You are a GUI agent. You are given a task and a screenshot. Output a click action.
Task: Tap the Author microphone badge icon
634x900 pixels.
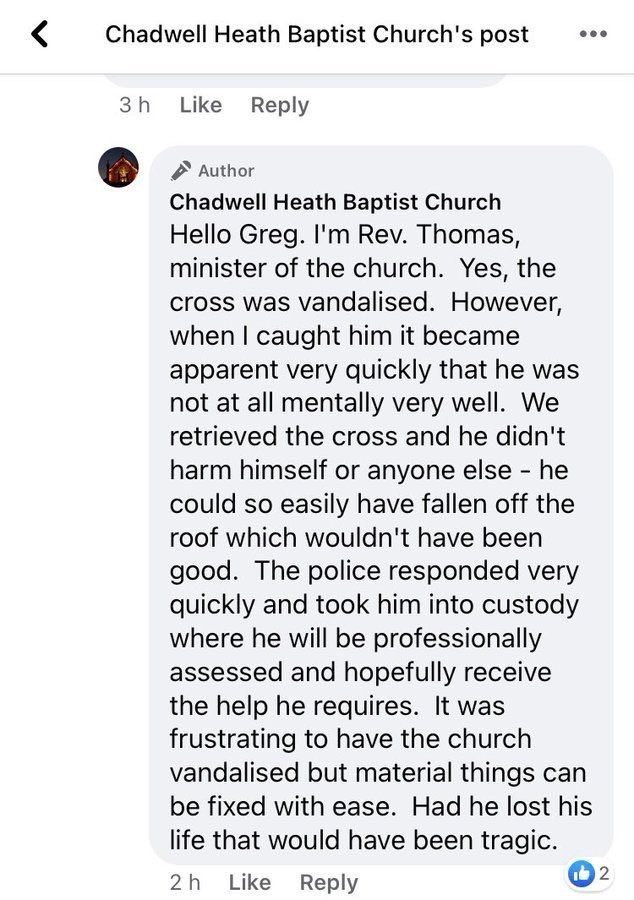(x=180, y=170)
